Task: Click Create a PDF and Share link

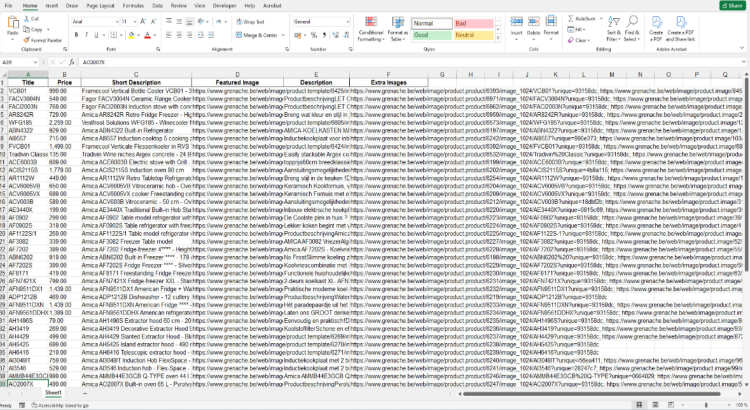Action: [681, 28]
